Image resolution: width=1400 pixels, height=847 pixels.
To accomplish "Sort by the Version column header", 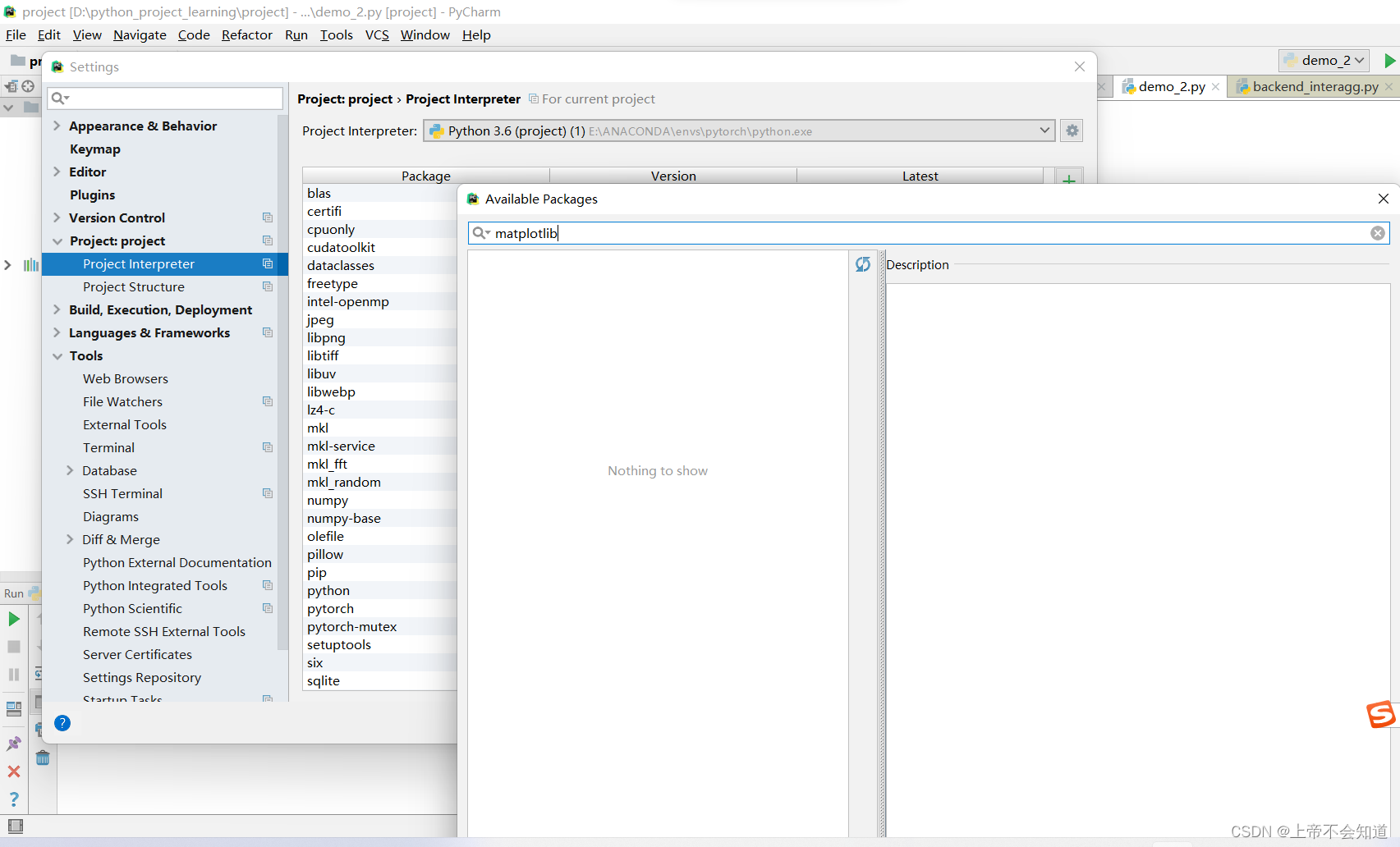I will click(x=673, y=176).
